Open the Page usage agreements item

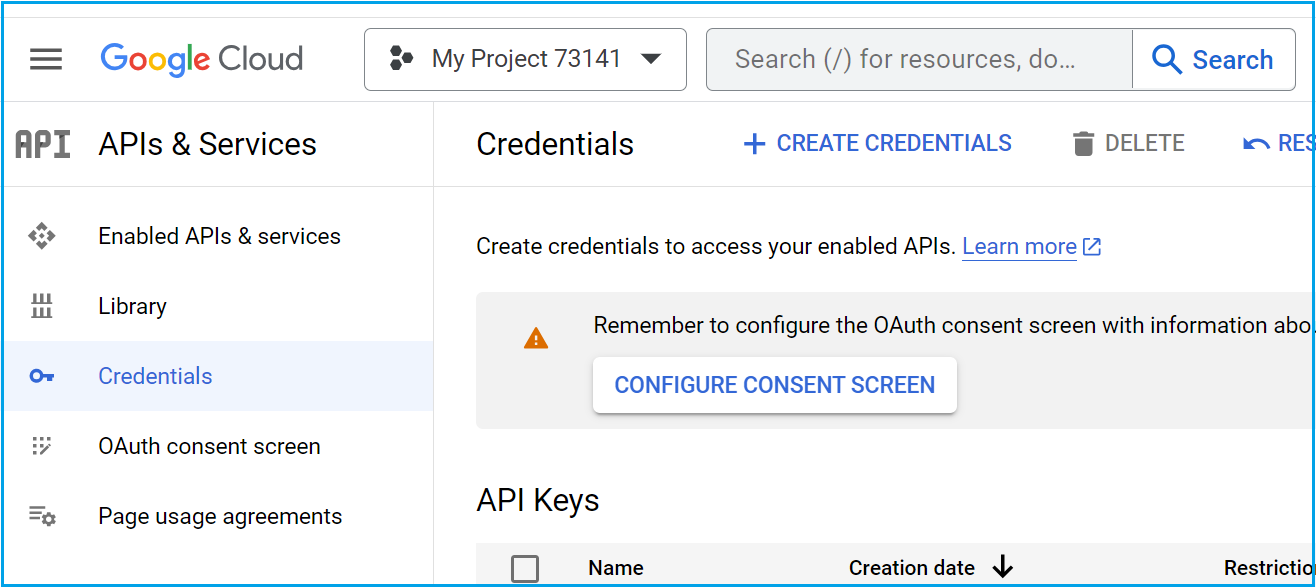tap(218, 516)
